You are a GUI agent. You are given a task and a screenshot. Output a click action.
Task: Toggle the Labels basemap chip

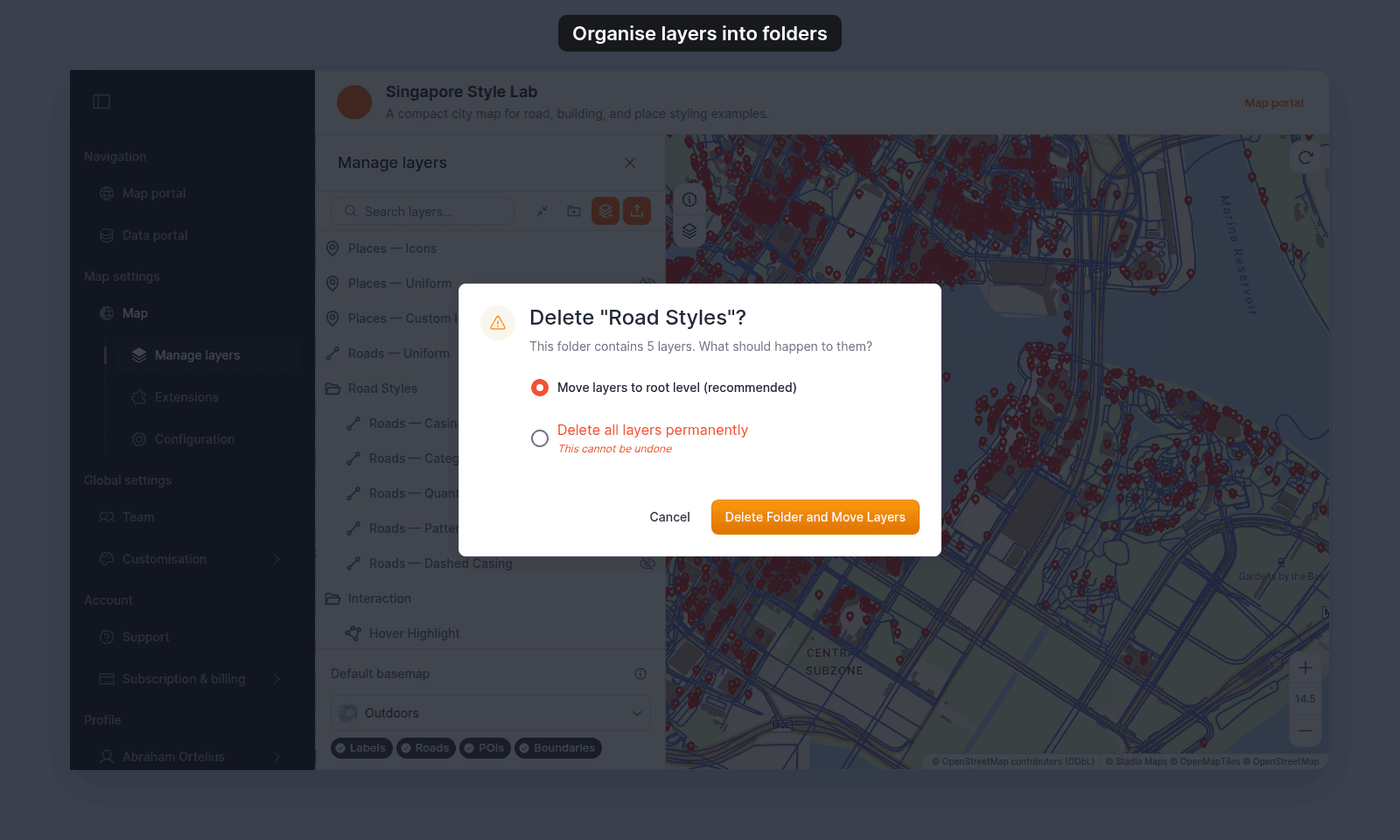361,748
